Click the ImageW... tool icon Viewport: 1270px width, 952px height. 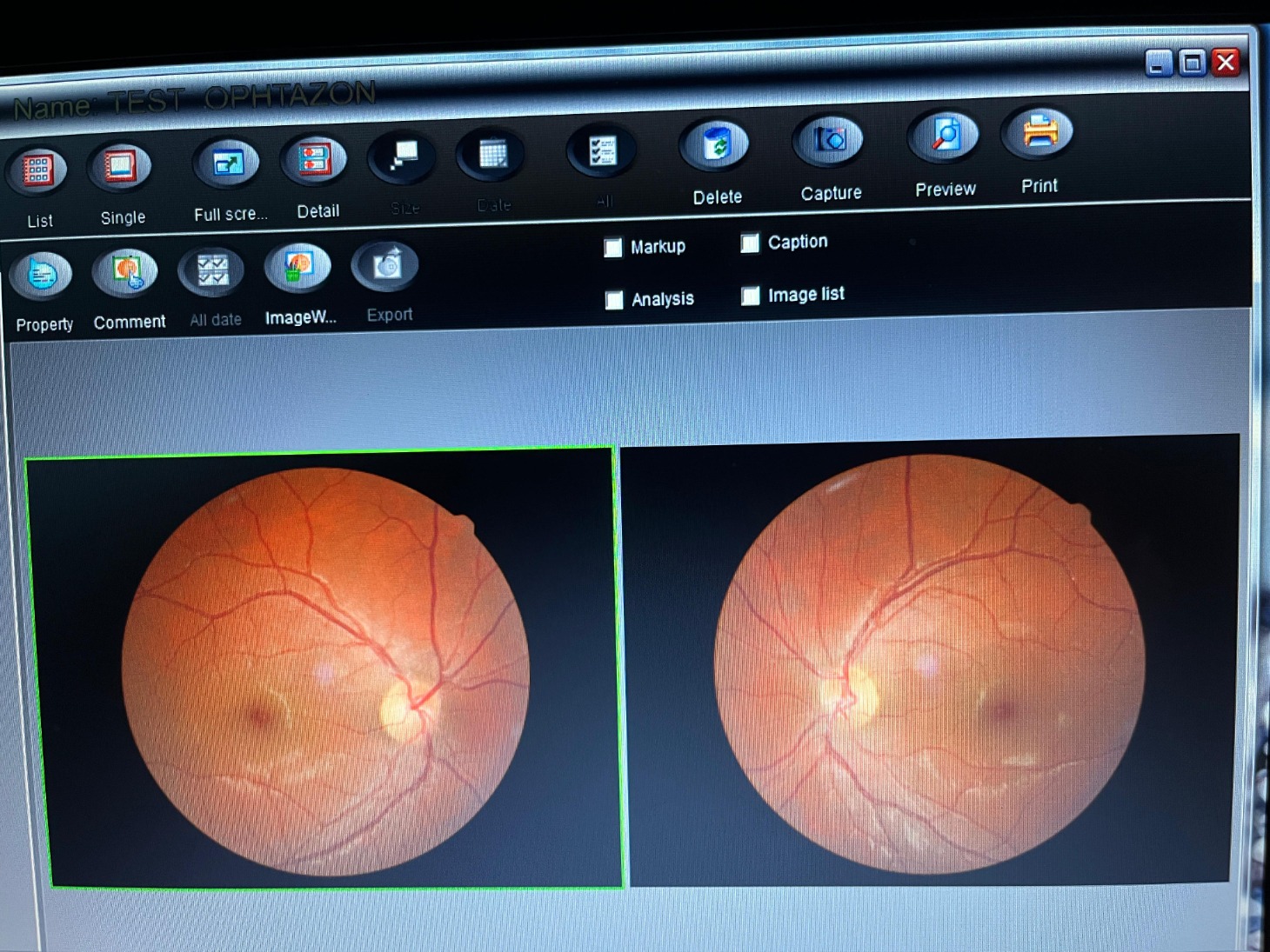297,267
